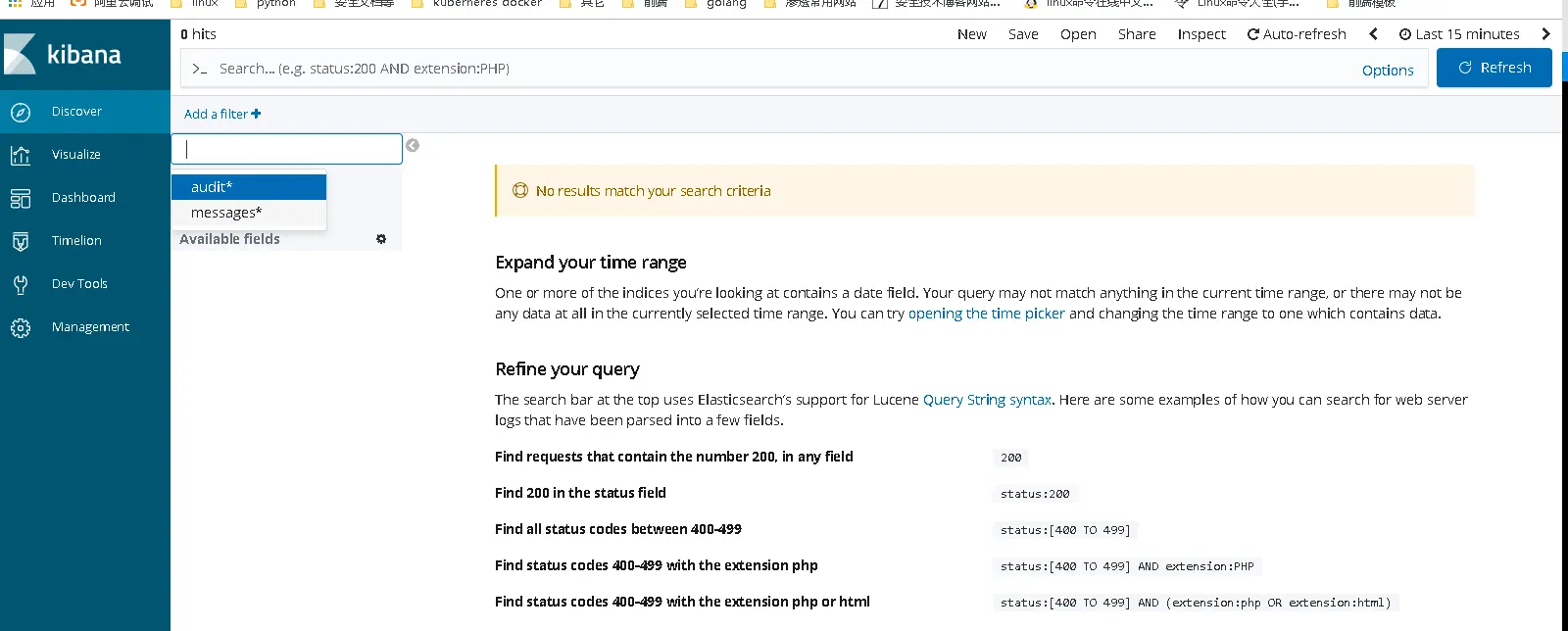Open the Discover compass icon
Viewport: 1568px width, 631px height.
coord(21,112)
